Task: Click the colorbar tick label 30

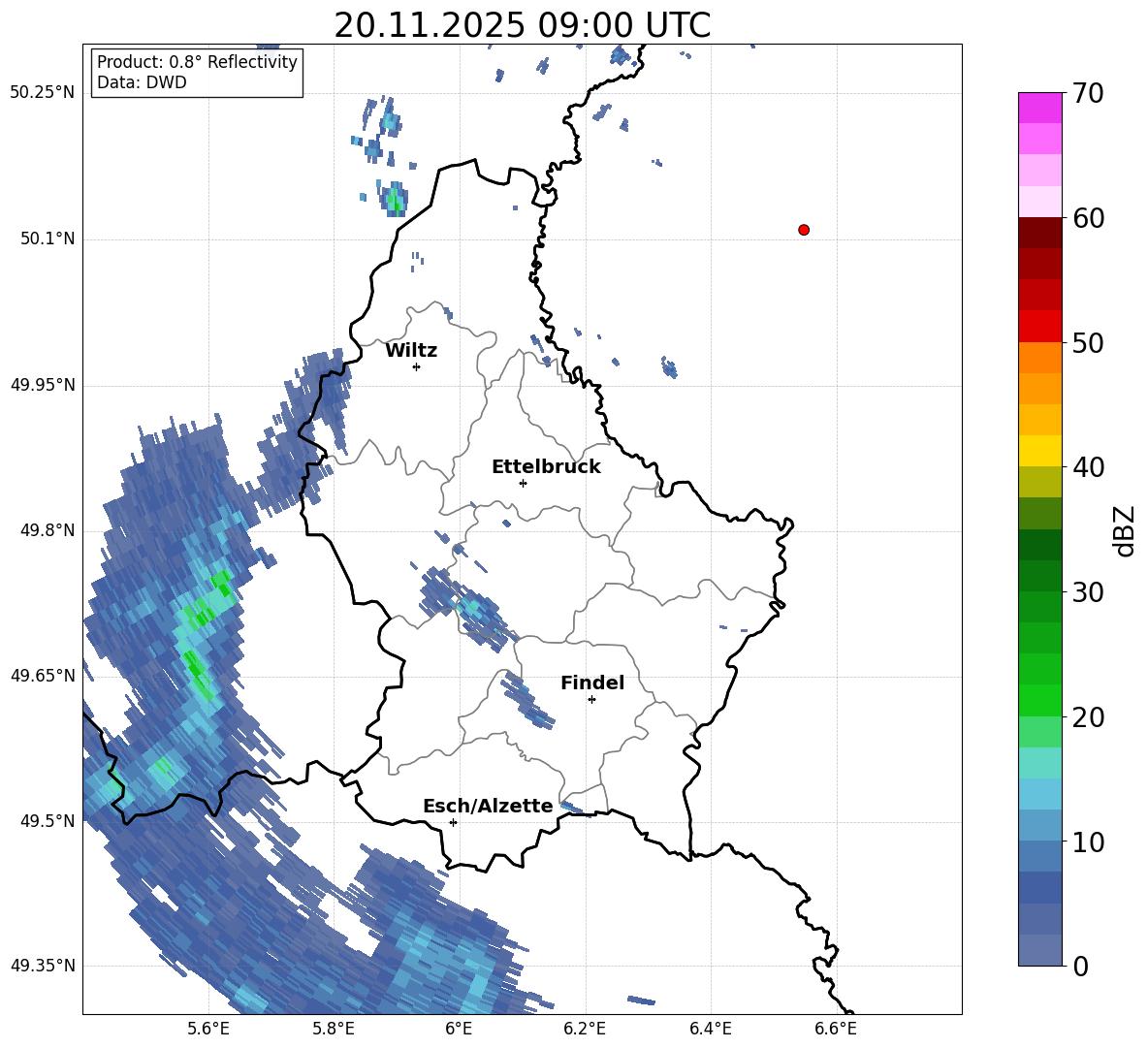Action: (x=1088, y=592)
